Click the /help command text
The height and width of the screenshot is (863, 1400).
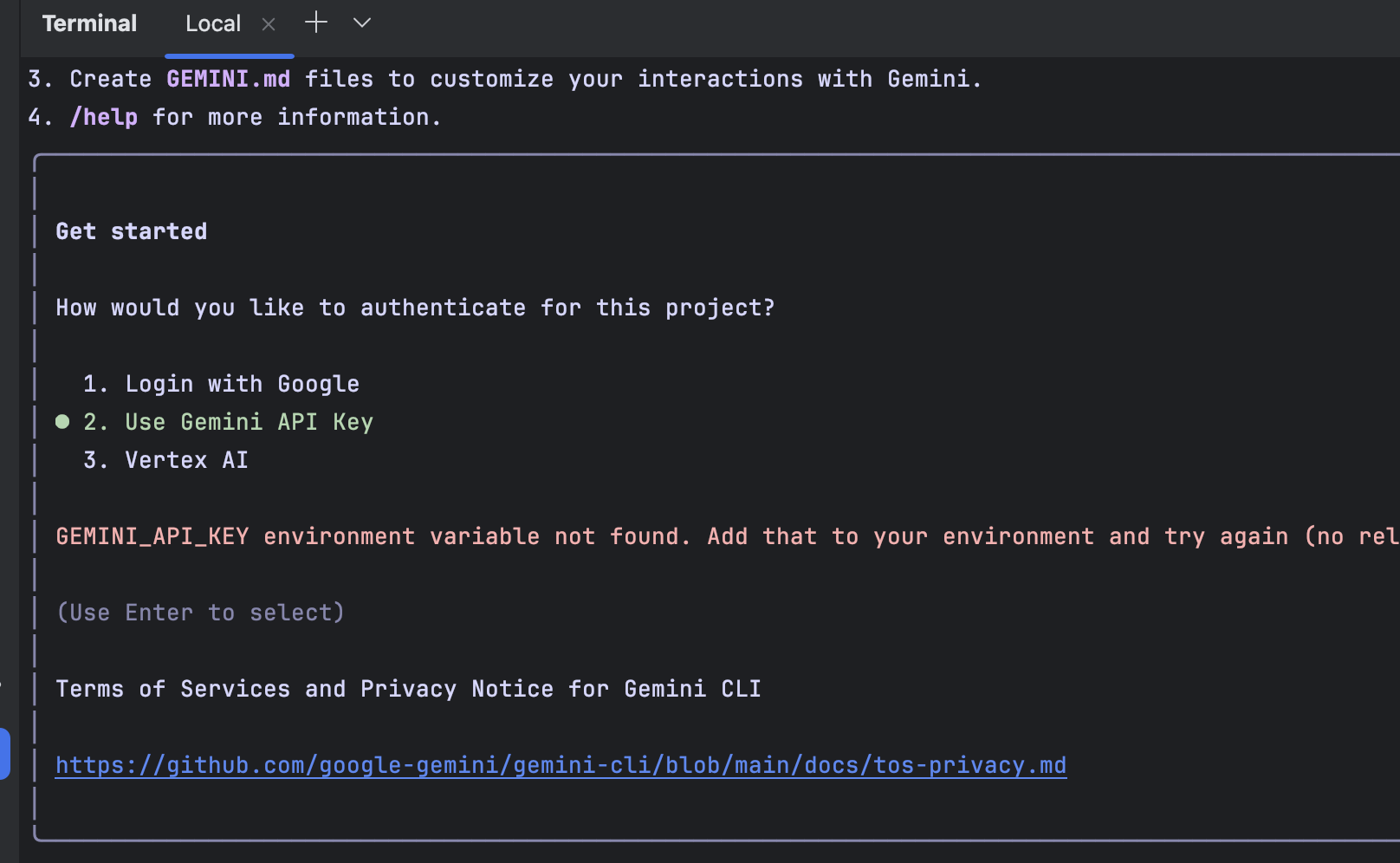pyautogui.click(x=104, y=117)
